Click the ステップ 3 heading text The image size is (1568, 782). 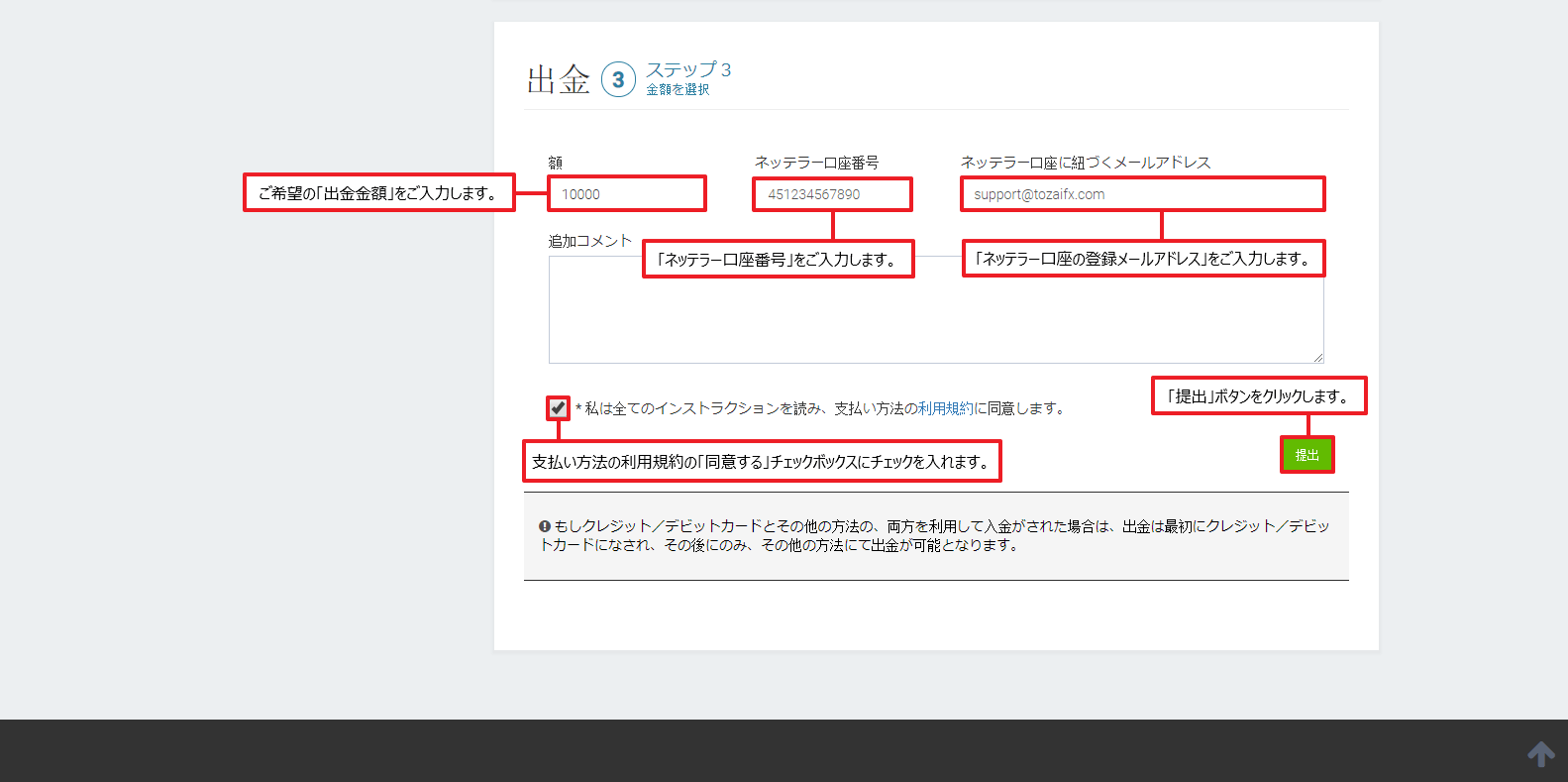point(688,69)
